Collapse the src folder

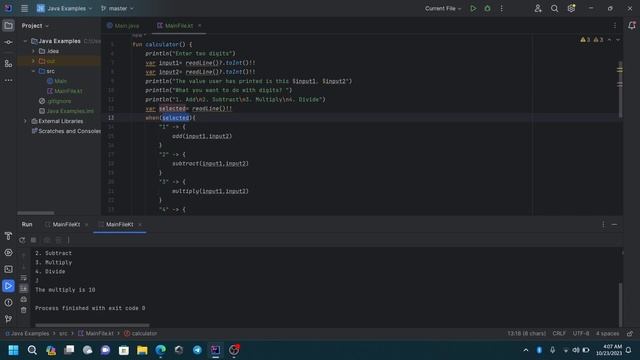33,71
